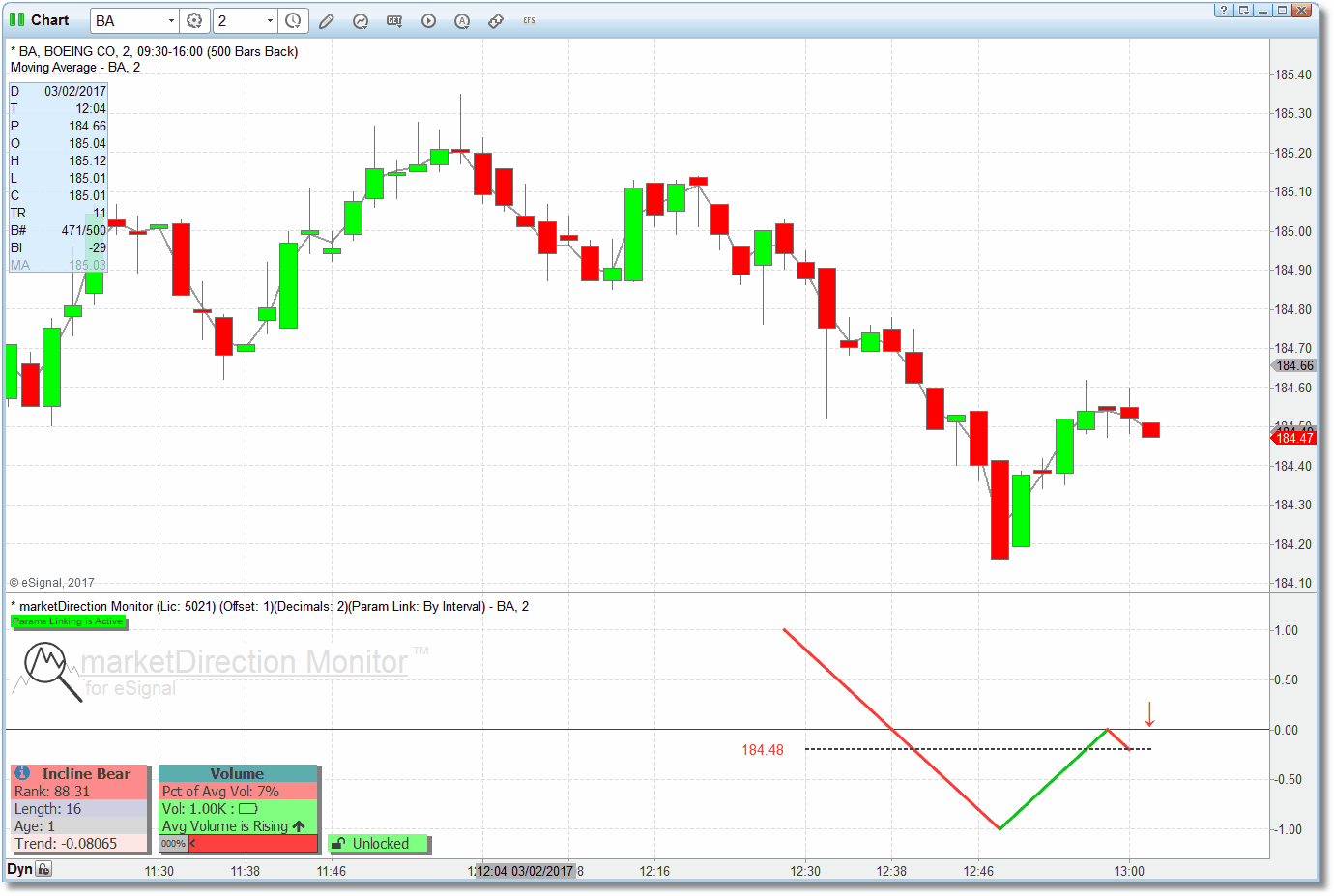Screen dimensions: 1334x896
Task: Open the alerts circled-A icon
Action: click(x=462, y=20)
